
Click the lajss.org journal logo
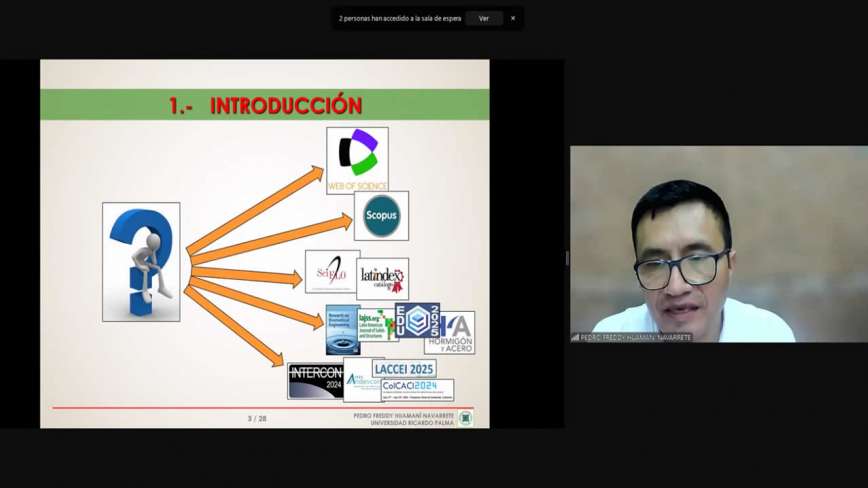tap(377, 325)
